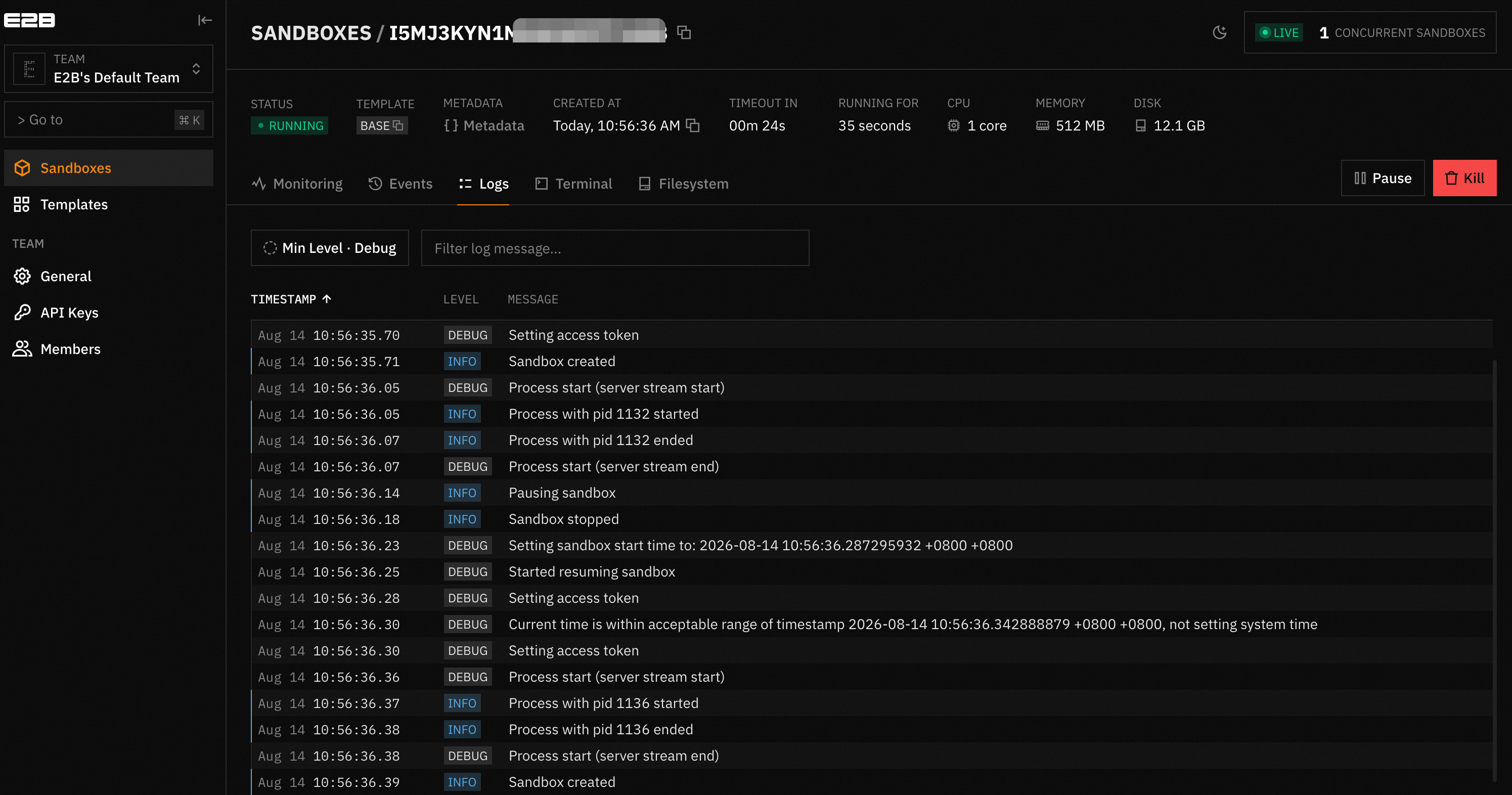The width and height of the screenshot is (1512, 795).
Task: Expand team selector chevron arrows
Action: click(x=196, y=69)
